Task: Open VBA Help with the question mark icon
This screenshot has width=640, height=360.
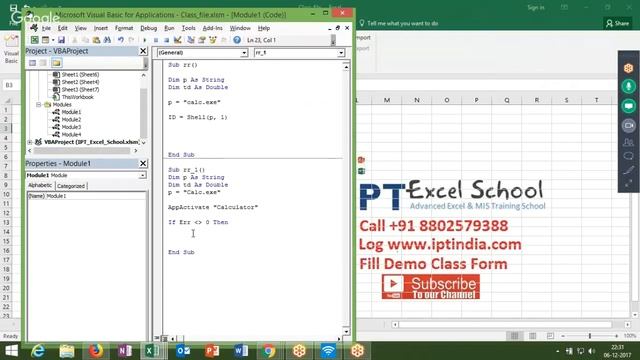Action: click(x=237, y=40)
